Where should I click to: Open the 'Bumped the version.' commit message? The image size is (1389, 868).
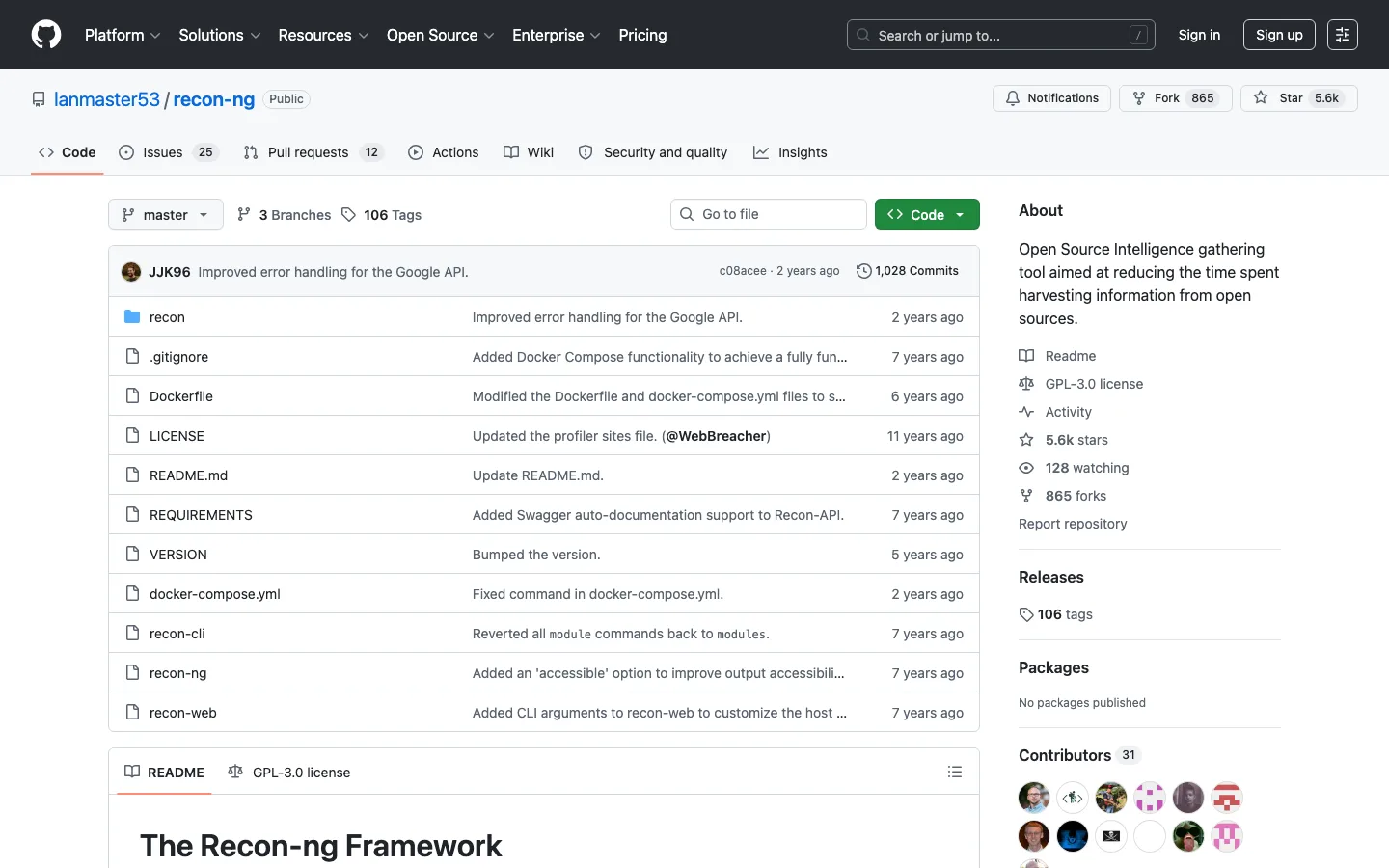(x=536, y=555)
